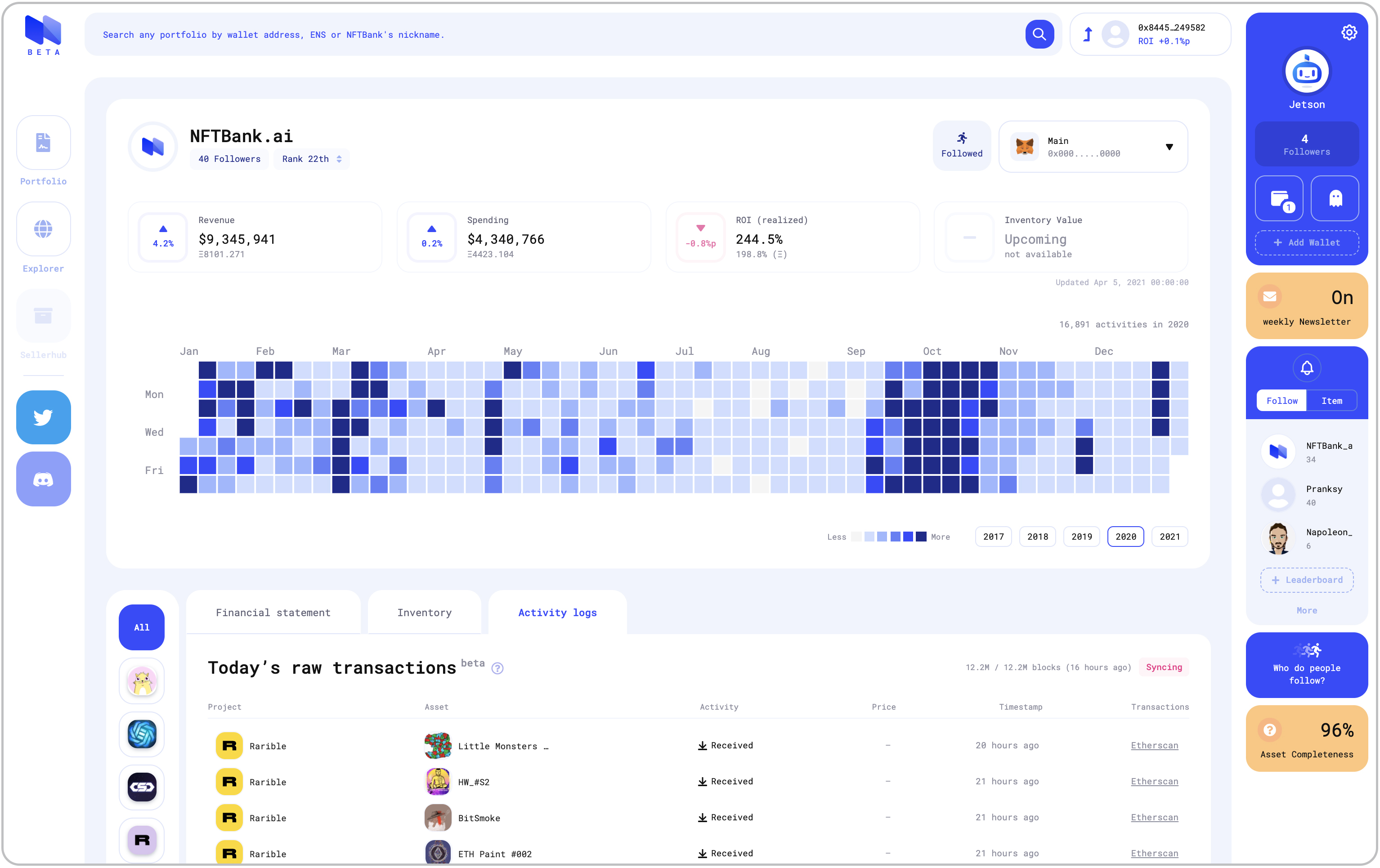The width and height of the screenshot is (1380, 868).
Task: Open Etherscan link for Little Monsters
Action: coord(1154,745)
